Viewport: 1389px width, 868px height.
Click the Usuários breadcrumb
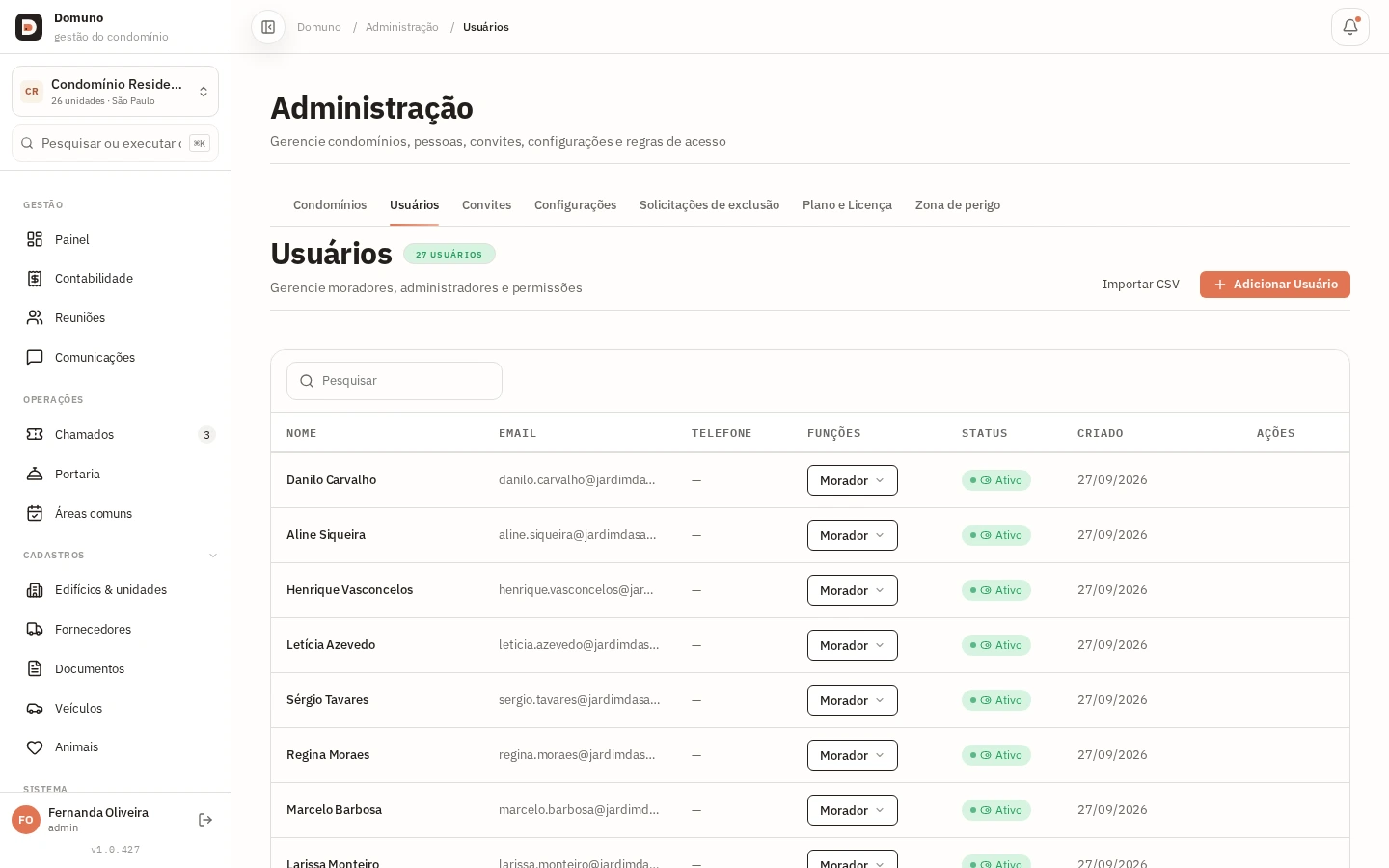pos(486,27)
